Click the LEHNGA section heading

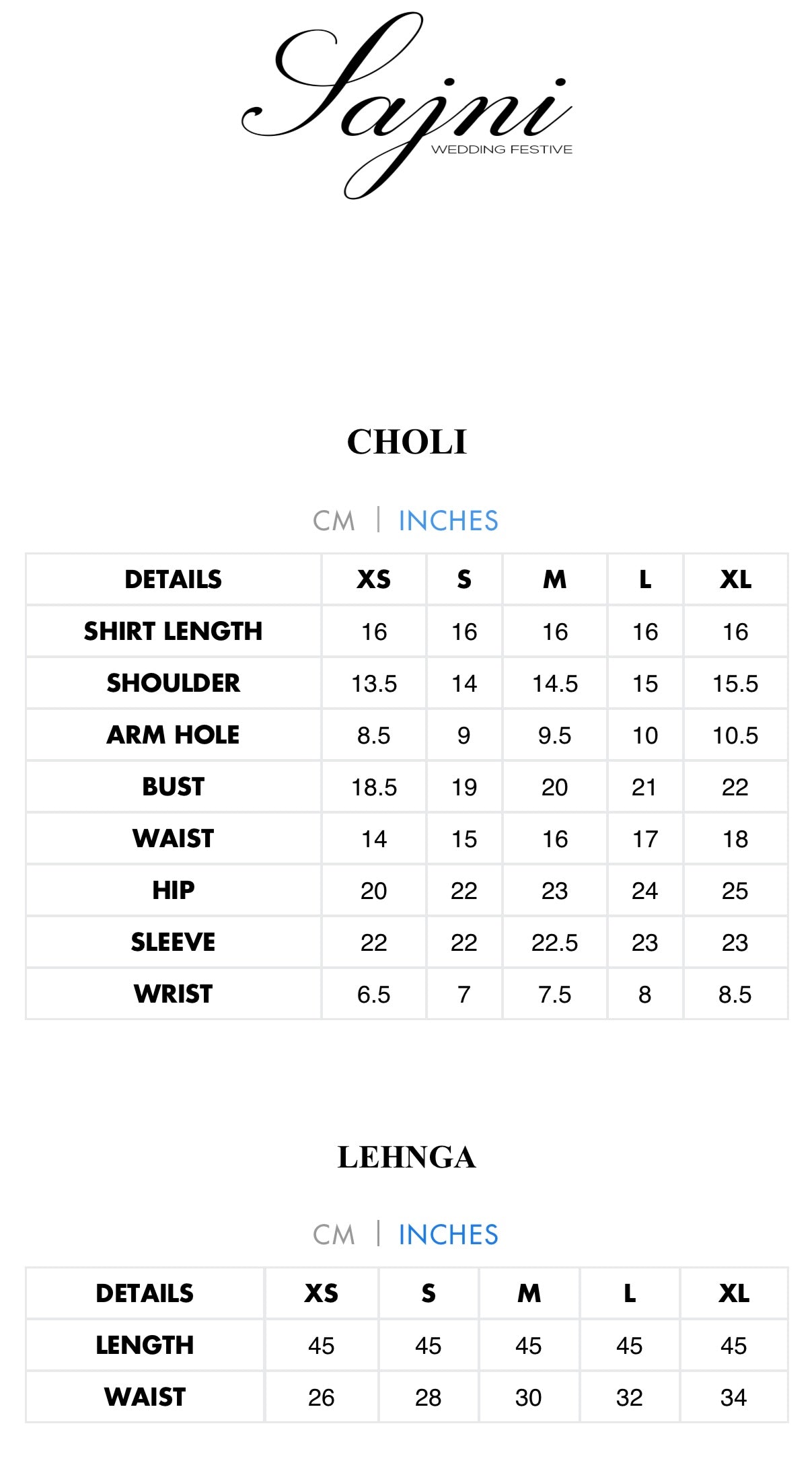(x=406, y=1157)
